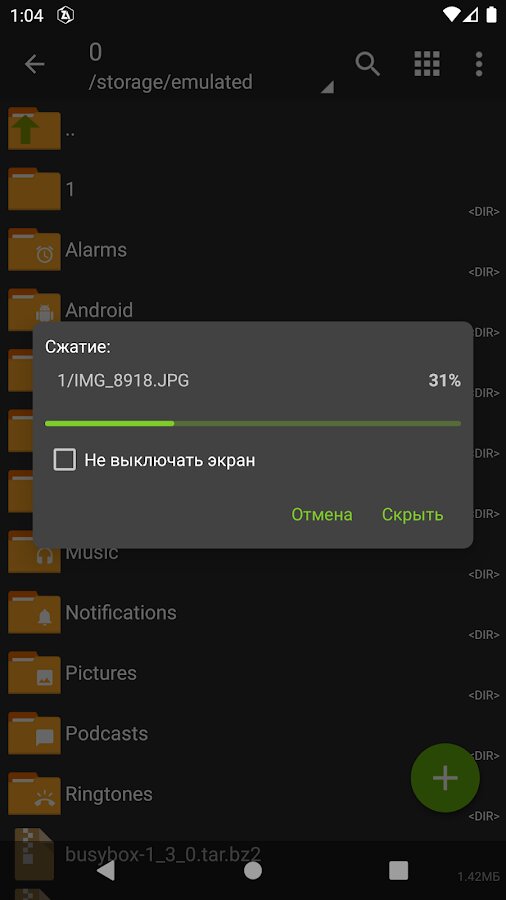This screenshot has width=506, height=900.
Task: Click the green compression progress bar
Action: coord(253,424)
